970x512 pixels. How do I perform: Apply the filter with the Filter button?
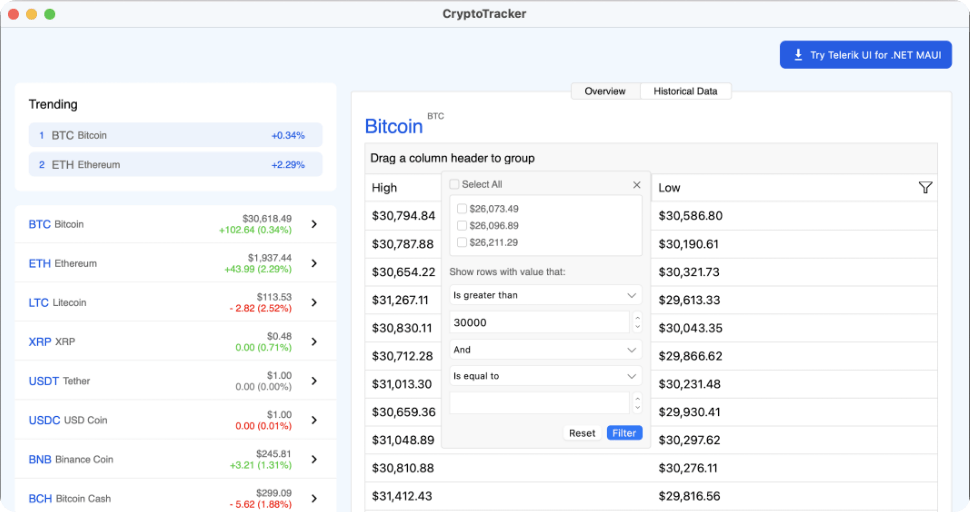tap(624, 433)
